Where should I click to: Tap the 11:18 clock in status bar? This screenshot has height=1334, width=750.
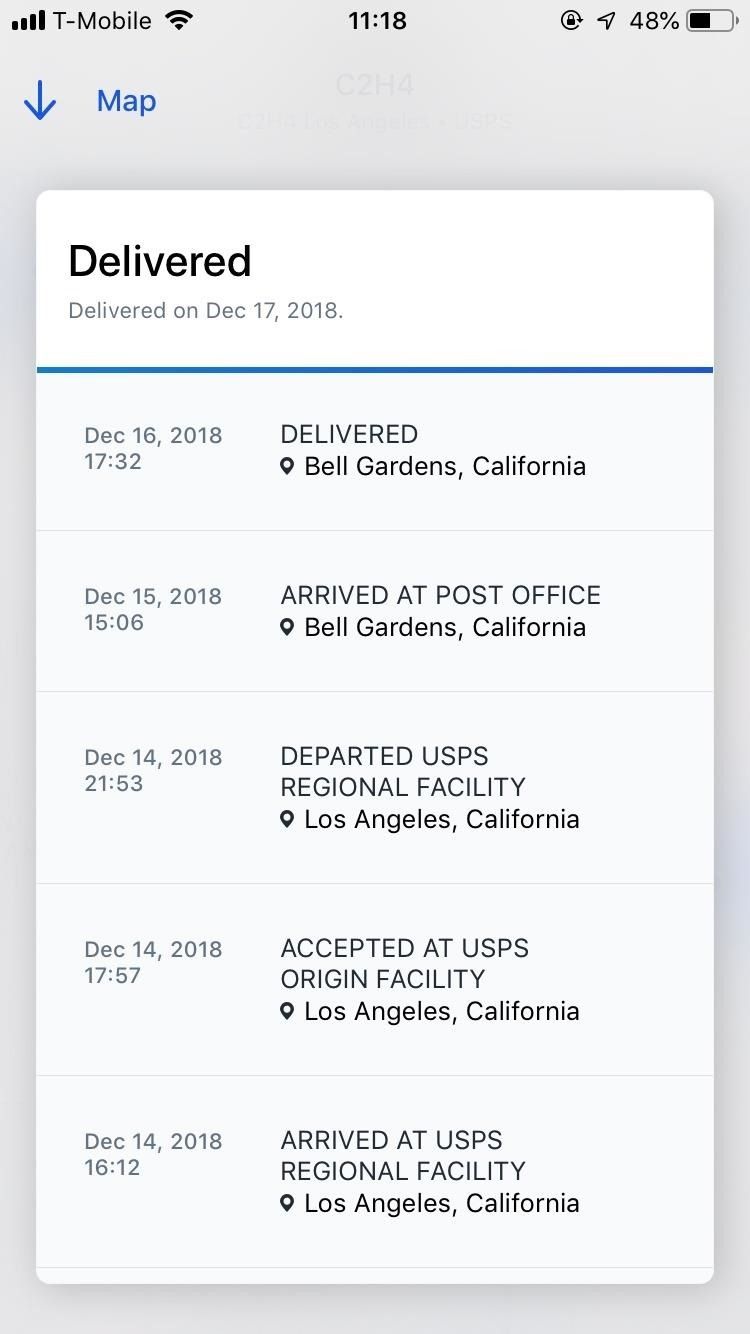click(377, 21)
